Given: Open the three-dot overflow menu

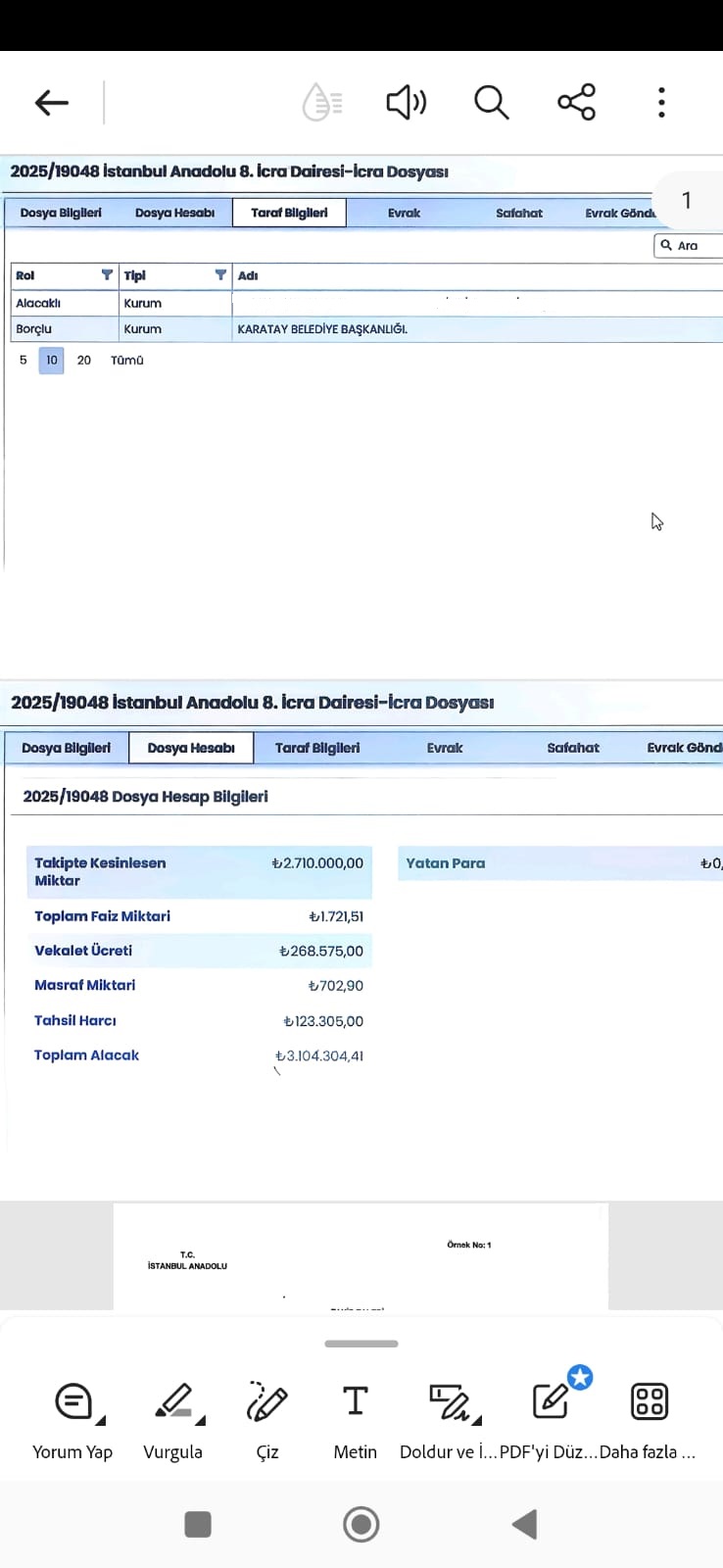Looking at the screenshot, I should pyautogui.click(x=661, y=102).
